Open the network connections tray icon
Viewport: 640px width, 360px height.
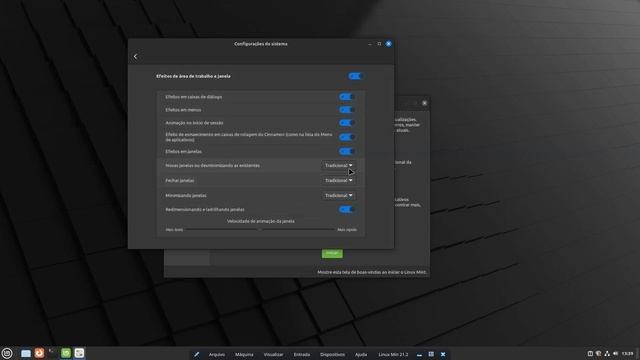point(607,353)
